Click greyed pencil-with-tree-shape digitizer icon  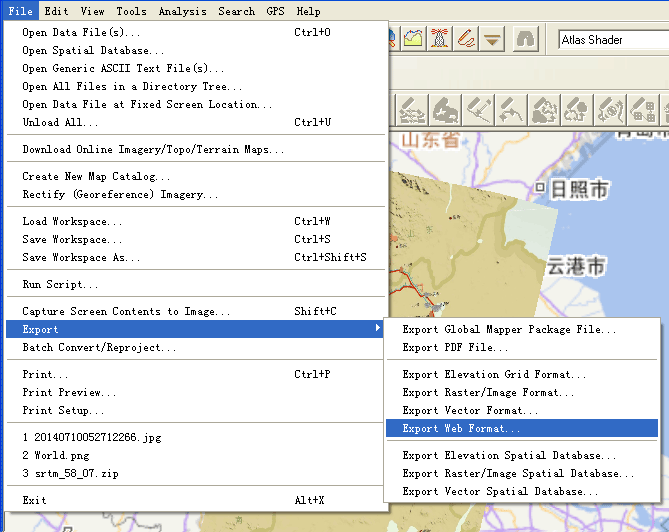click(576, 110)
